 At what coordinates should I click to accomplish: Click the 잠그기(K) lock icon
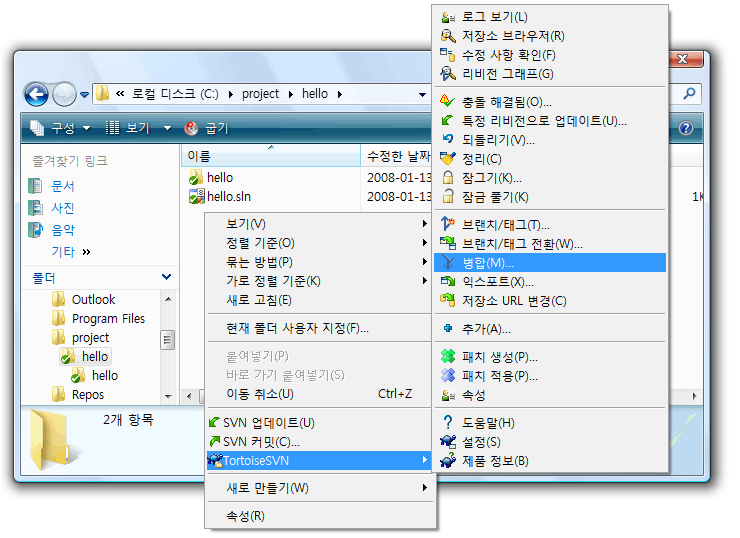[x=447, y=178]
